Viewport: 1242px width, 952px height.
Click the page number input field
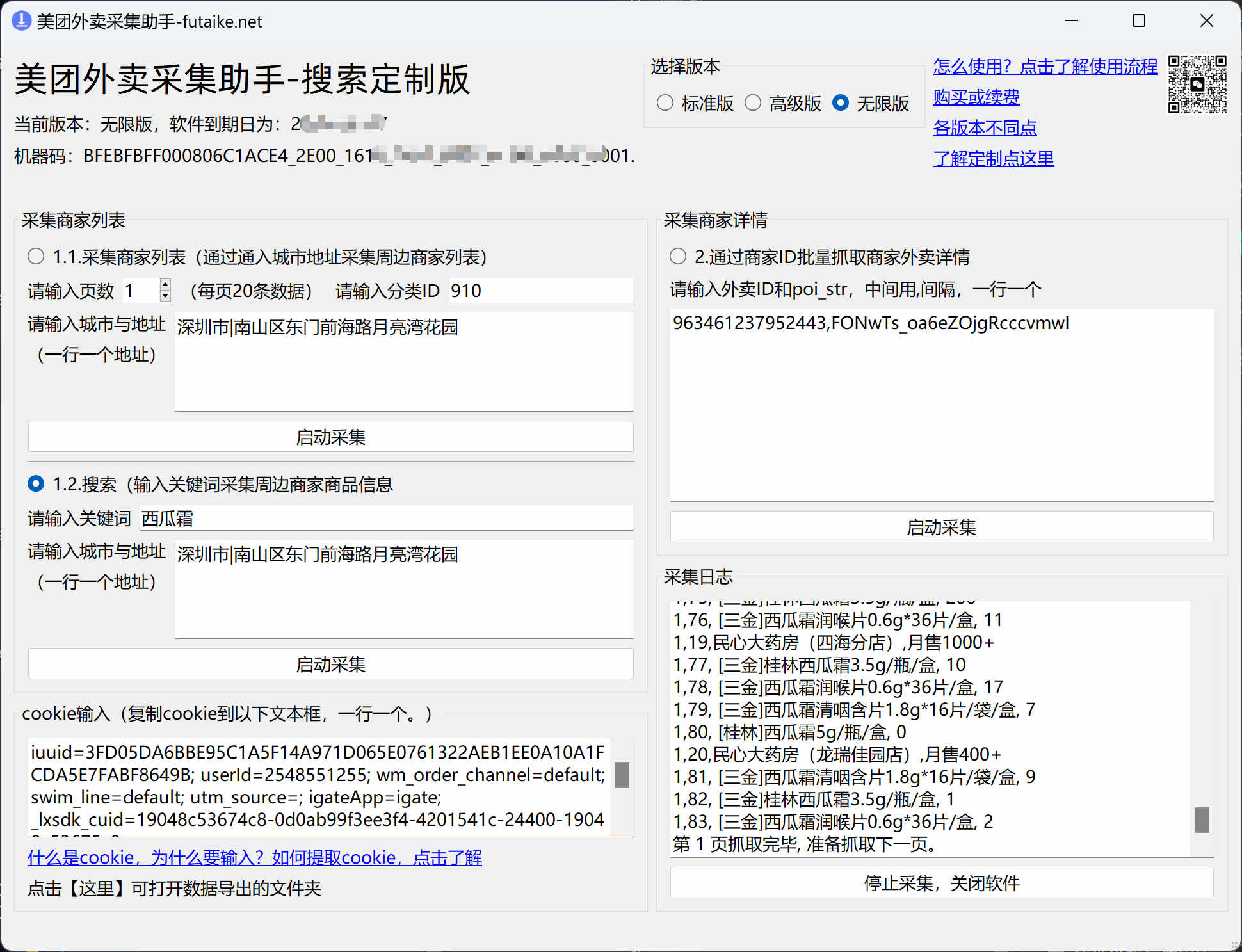(x=140, y=291)
